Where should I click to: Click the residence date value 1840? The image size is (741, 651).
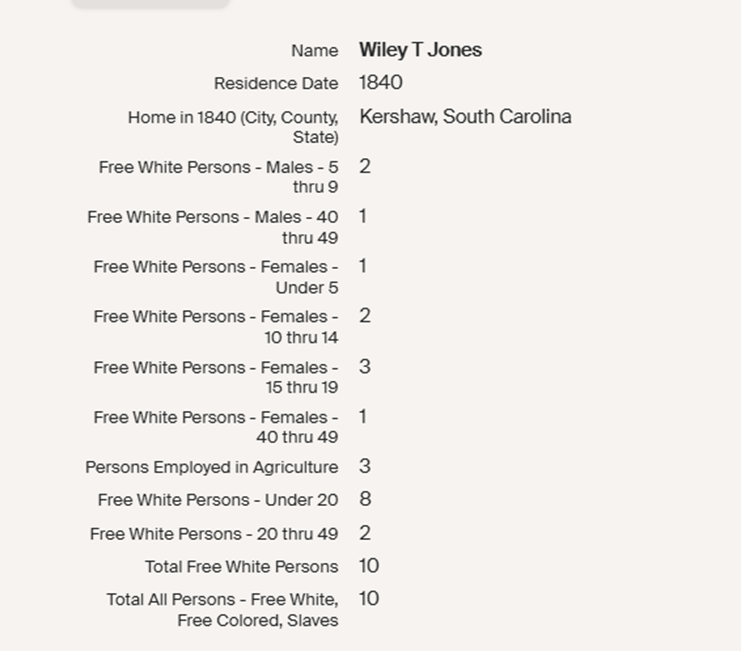[x=381, y=83]
